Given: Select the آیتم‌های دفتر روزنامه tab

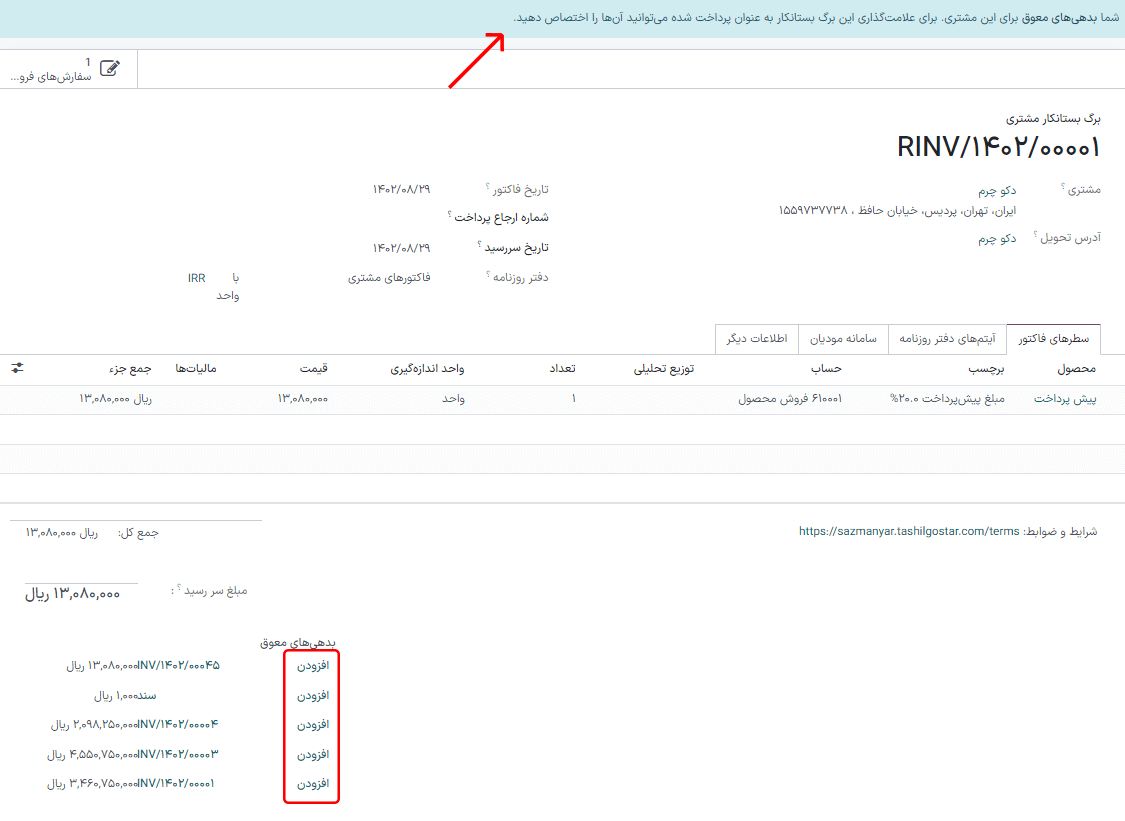Looking at the screenshot, I should pyautogui.click(x=950, y=339).
